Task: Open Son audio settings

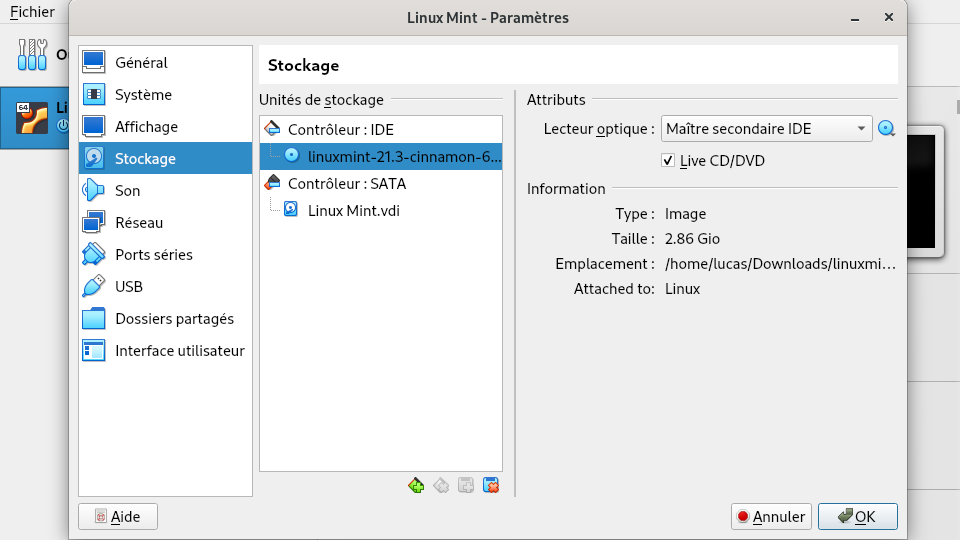Action: coord(127,191)
